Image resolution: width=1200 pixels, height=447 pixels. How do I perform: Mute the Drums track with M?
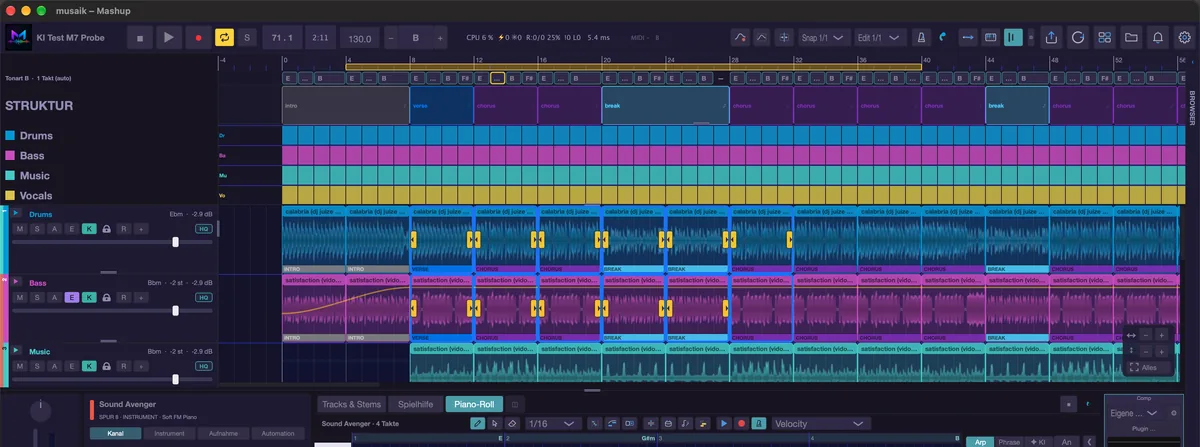point(19,229)
